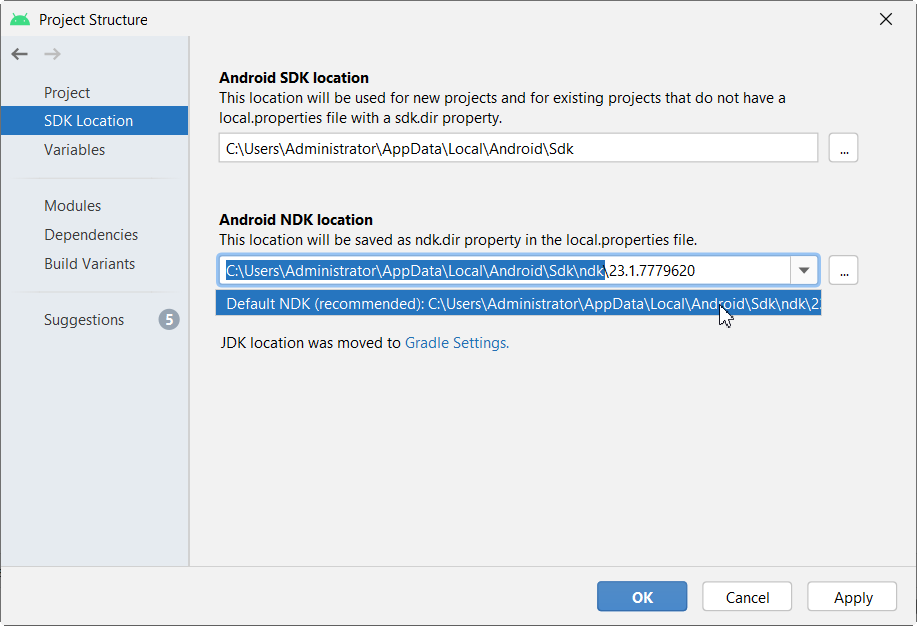Browse for Android NDK location folder

click(x=843, y=271)
